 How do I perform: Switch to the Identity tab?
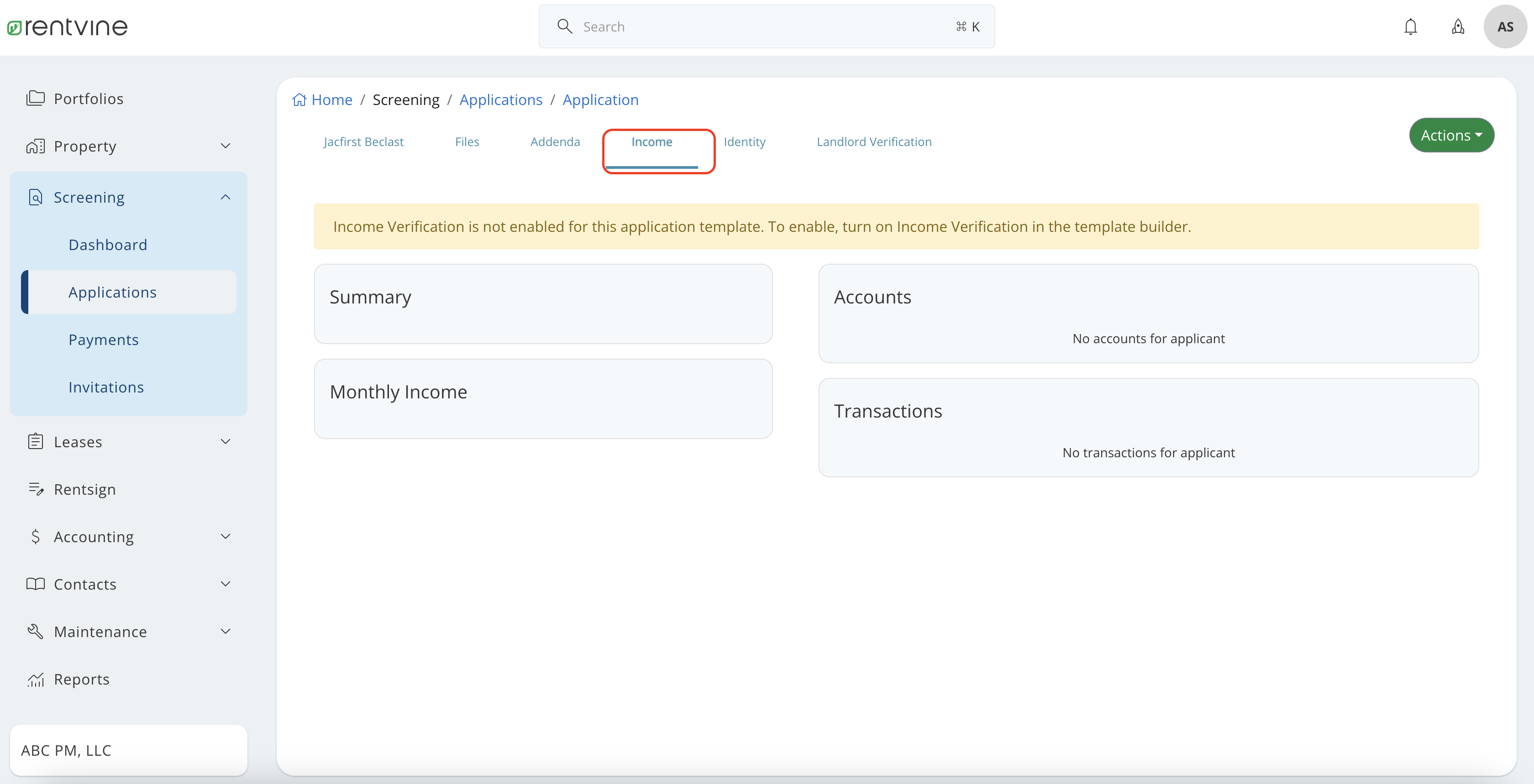click(x=744, y=141)
